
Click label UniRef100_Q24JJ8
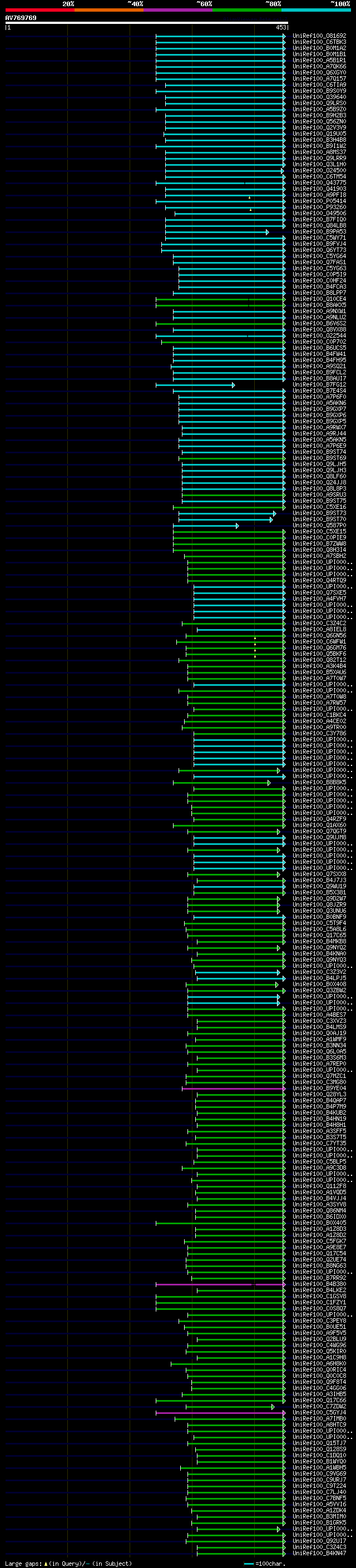click(319, 482)
